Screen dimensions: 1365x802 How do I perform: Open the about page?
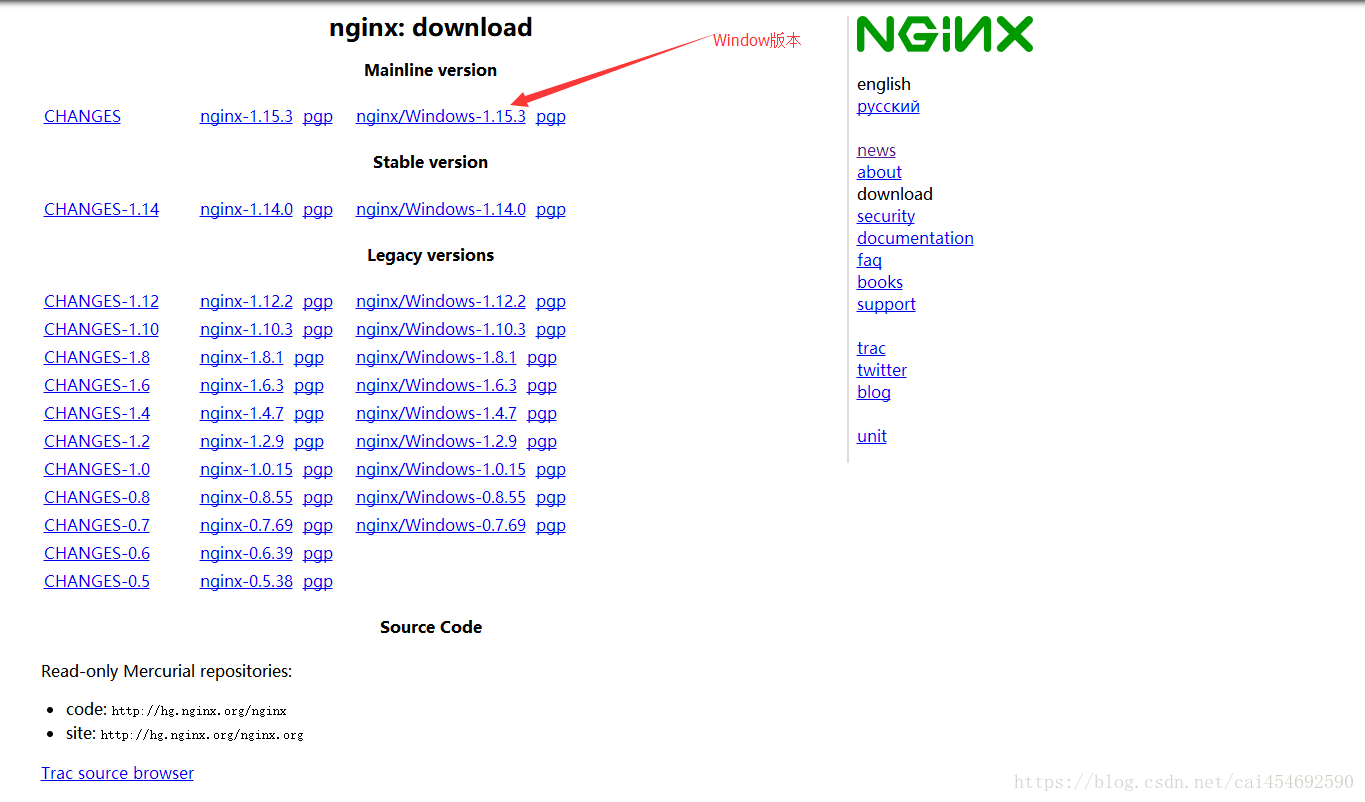(879, 172)
